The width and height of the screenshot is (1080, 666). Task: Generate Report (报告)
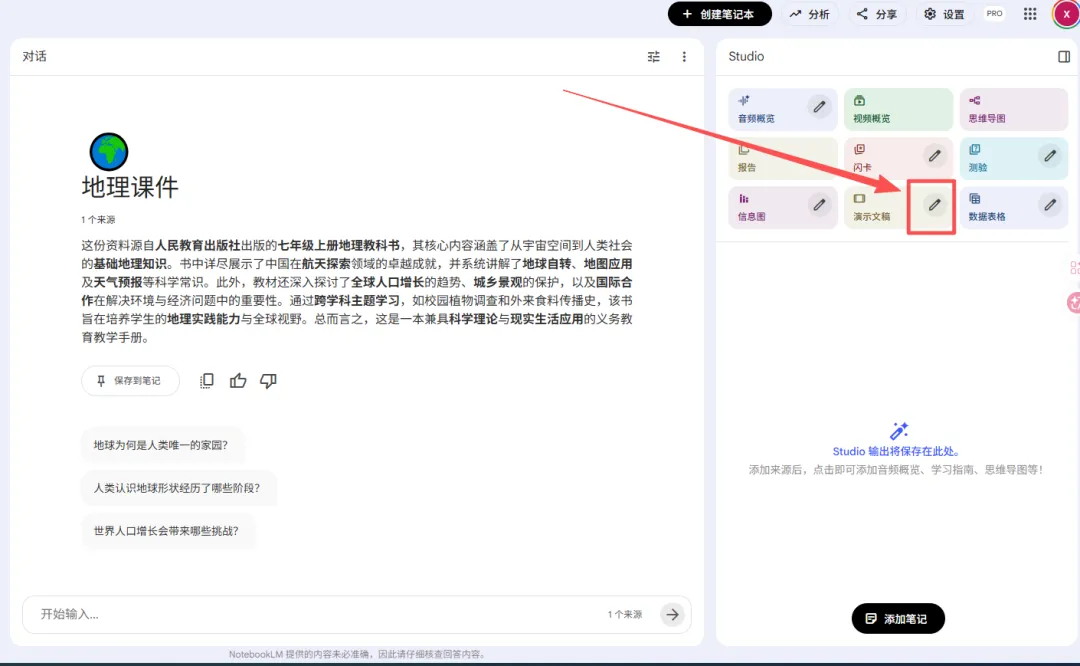click(x=782, y=158)
